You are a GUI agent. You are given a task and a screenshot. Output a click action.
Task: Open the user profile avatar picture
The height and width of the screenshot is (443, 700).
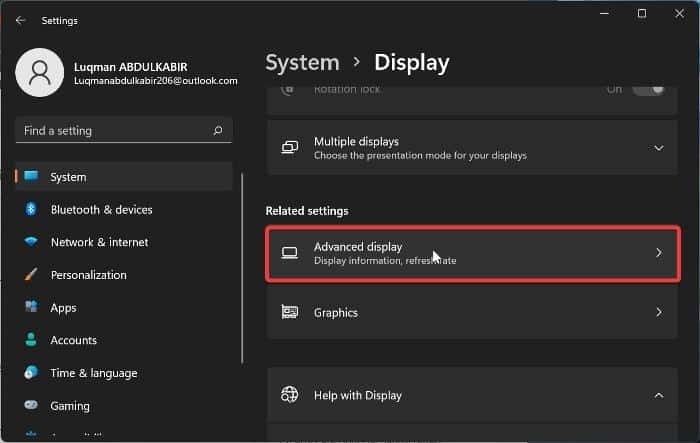click(40, 73)
